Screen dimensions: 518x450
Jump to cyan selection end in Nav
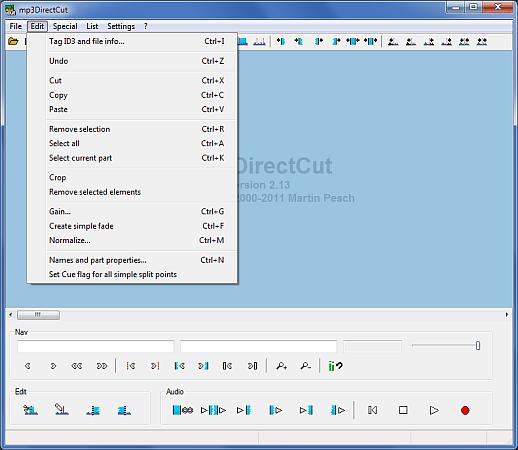(x=203, y=366)
